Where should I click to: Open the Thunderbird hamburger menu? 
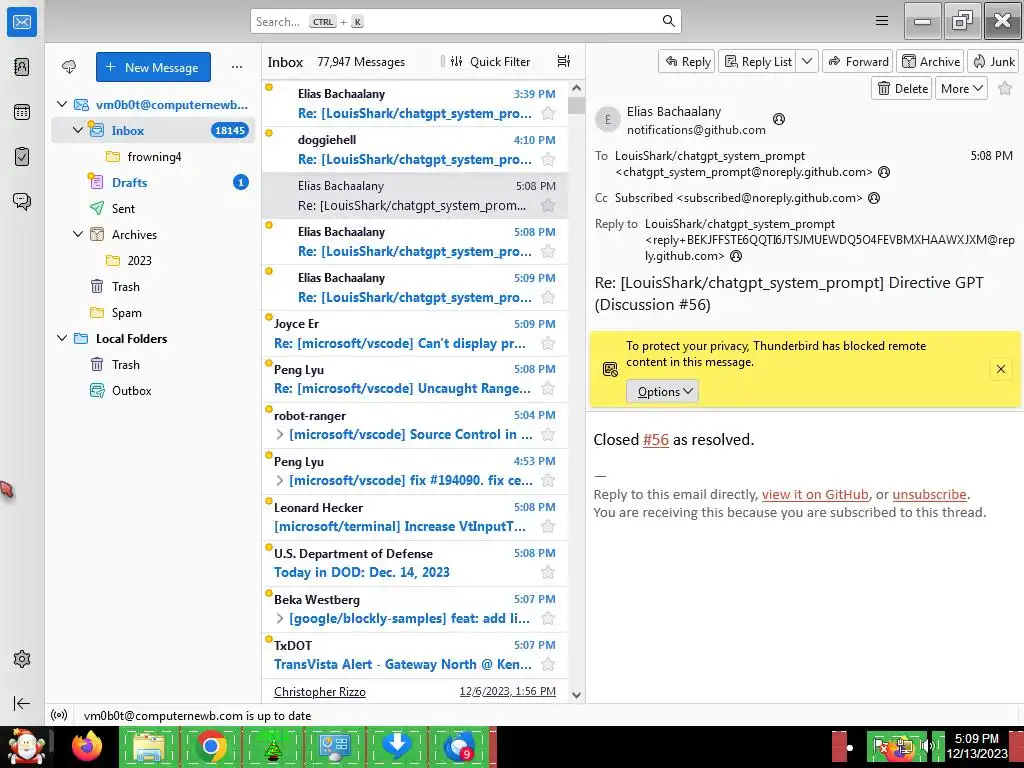coord(882,21)
